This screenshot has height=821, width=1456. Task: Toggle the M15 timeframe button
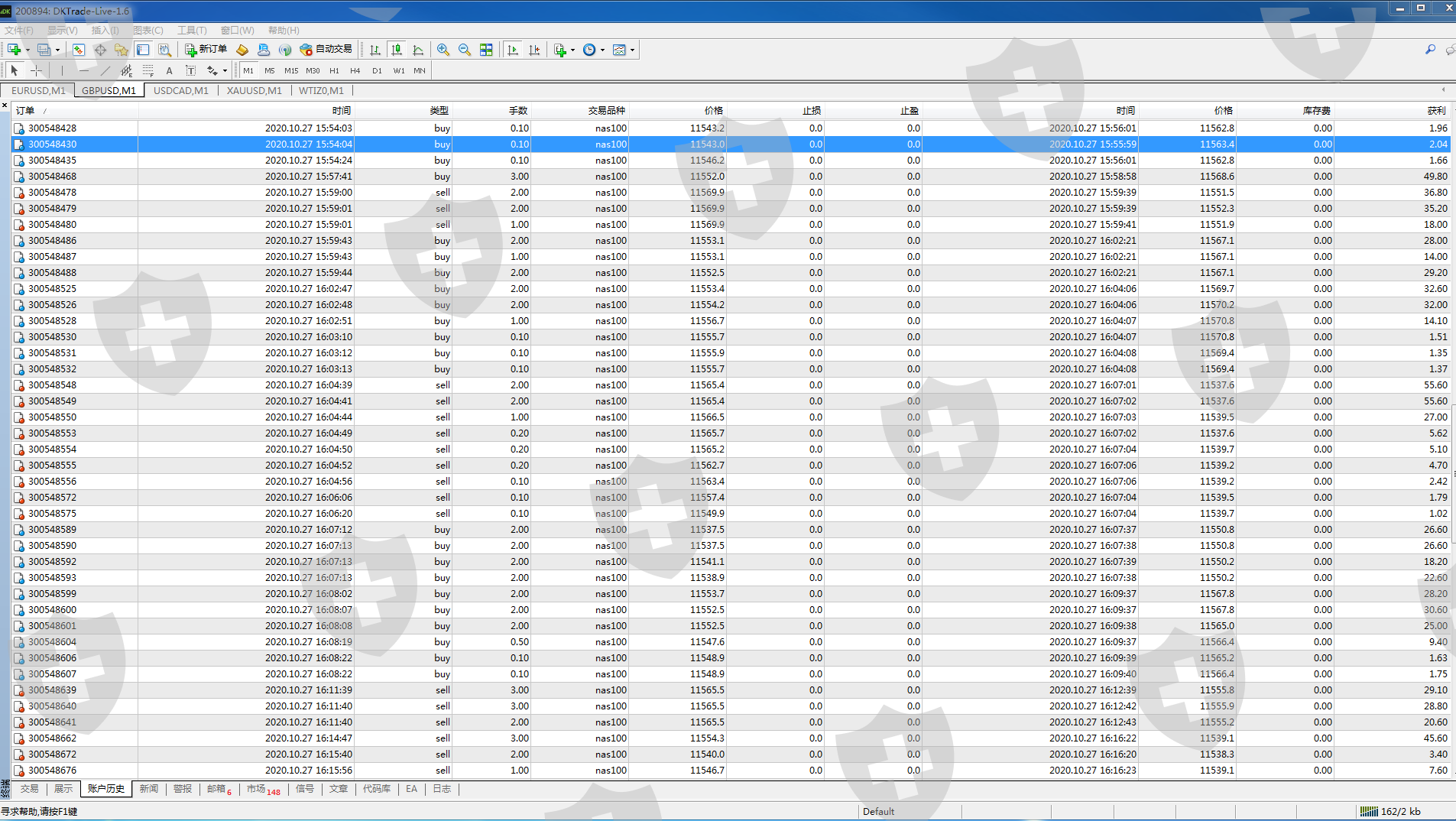[x=291, y=70]
